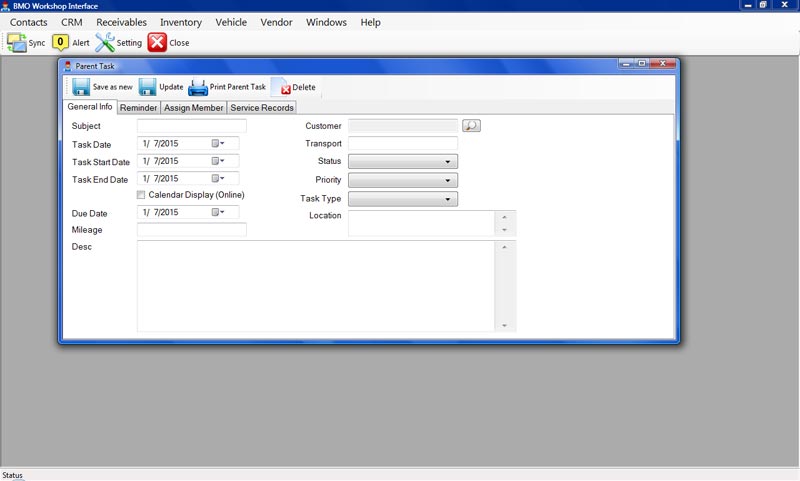Click the BMO Workshop Interface app icon
The width and height of the screenshot is (800, 481).
pyautogui.click(x=6, y=6)
